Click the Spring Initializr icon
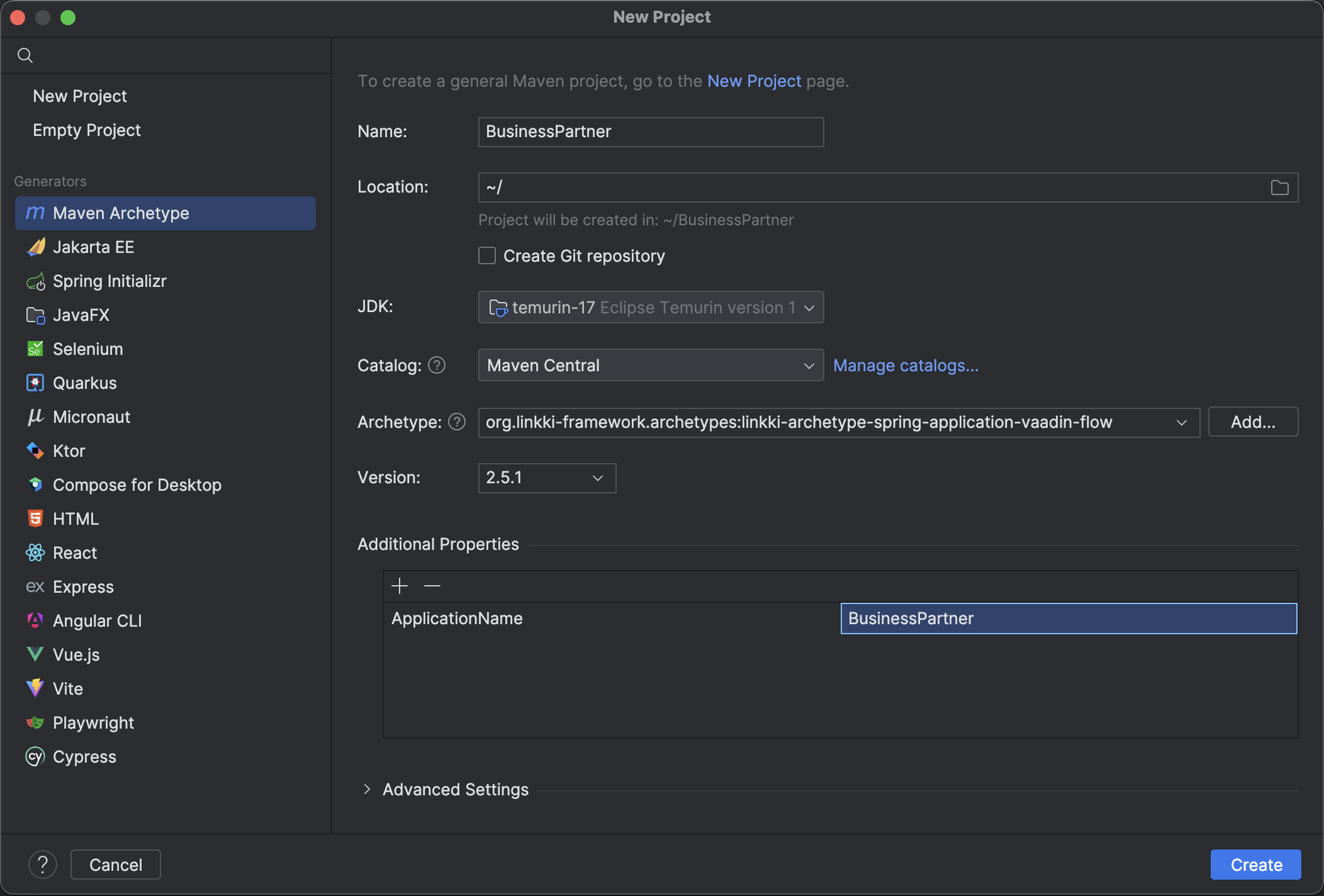The height and width of the screenshot is (896, 1324). point(35,281)
